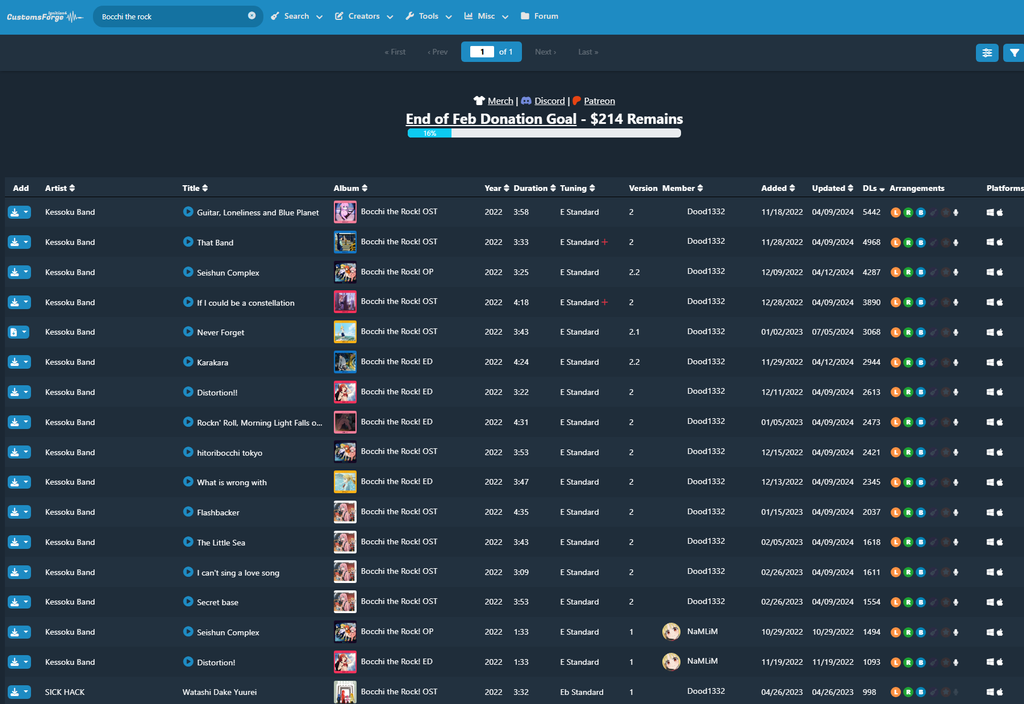Open the Merch link

500,101
